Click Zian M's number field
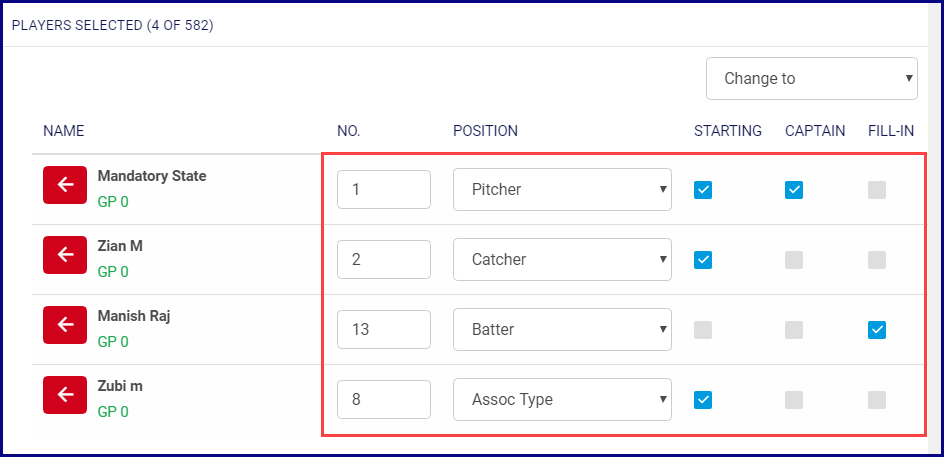The height and width of the screenshot is (457, 944). [x=384, y=260]
